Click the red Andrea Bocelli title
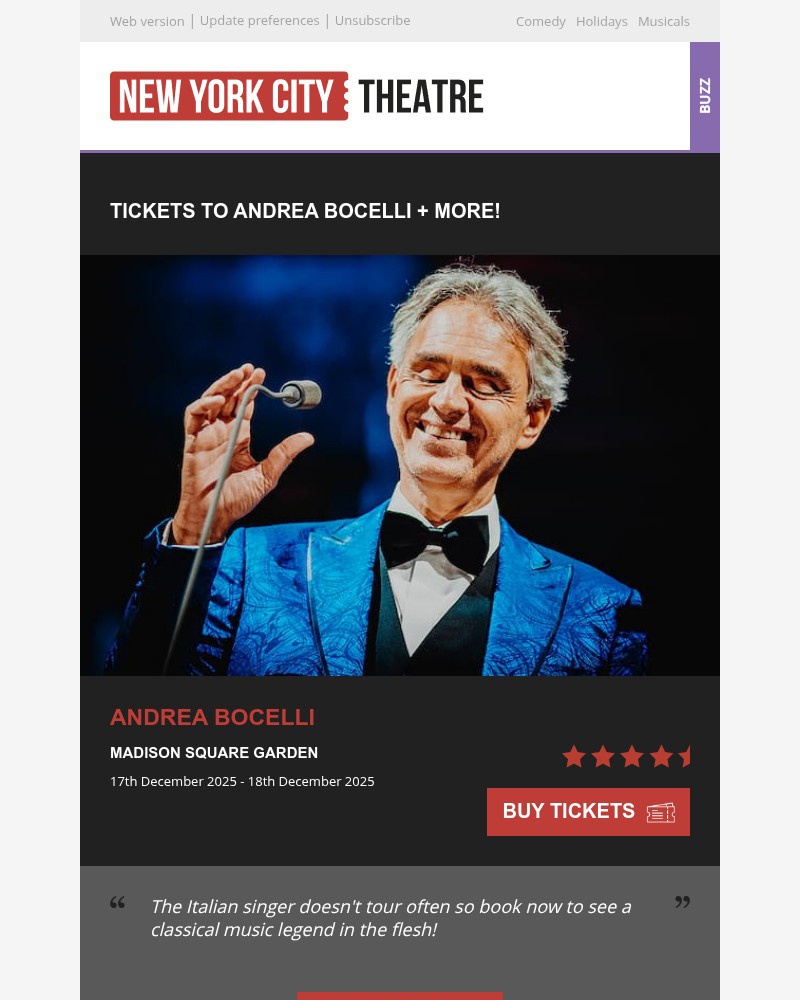Screen dimensions: 800x1000 pyautogui.click(x=212, y=717)
